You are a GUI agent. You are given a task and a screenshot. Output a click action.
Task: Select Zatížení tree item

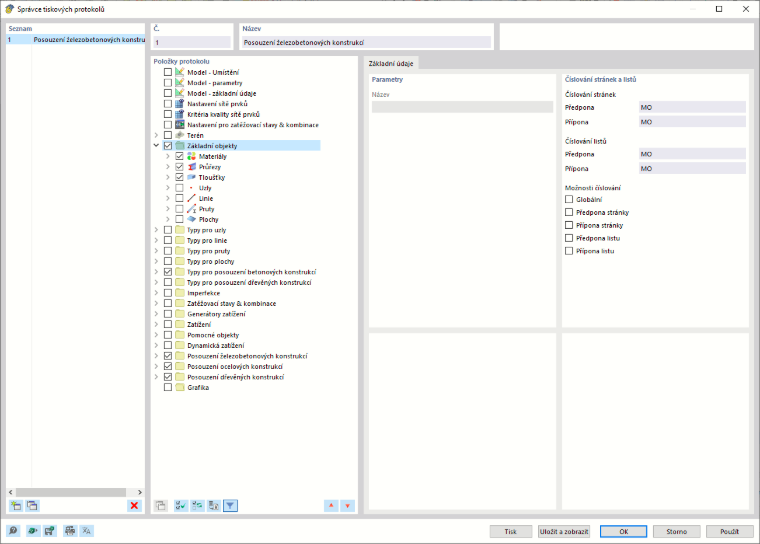click(x=199, y=324)
